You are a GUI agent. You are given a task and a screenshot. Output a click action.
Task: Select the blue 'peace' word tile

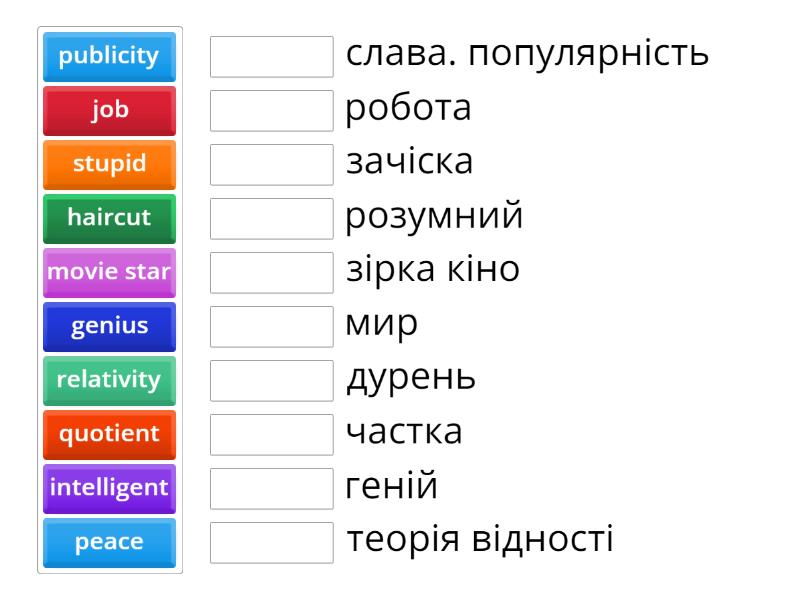pos(109,542)
